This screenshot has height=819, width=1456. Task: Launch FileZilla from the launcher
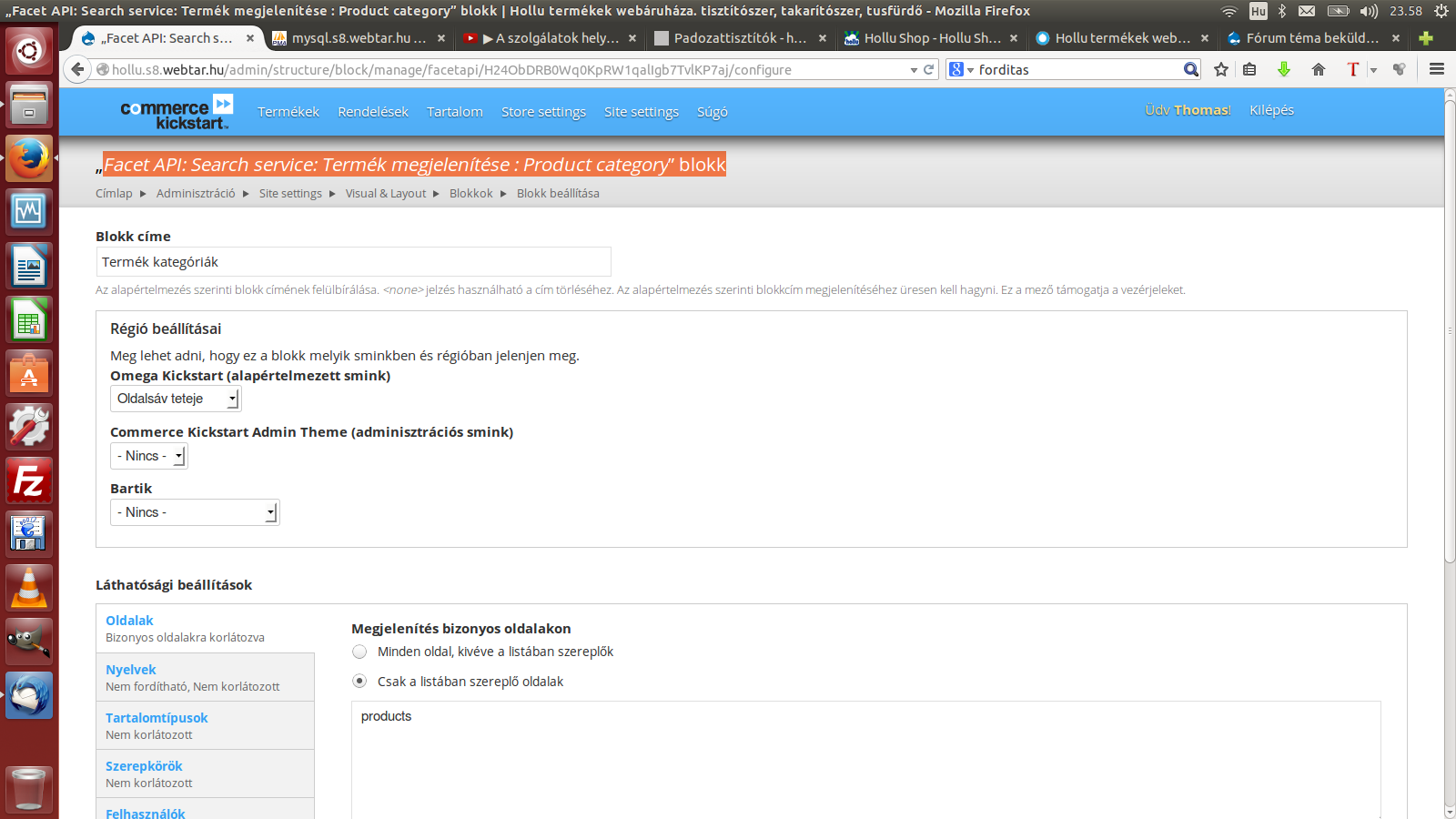(29, 480)
